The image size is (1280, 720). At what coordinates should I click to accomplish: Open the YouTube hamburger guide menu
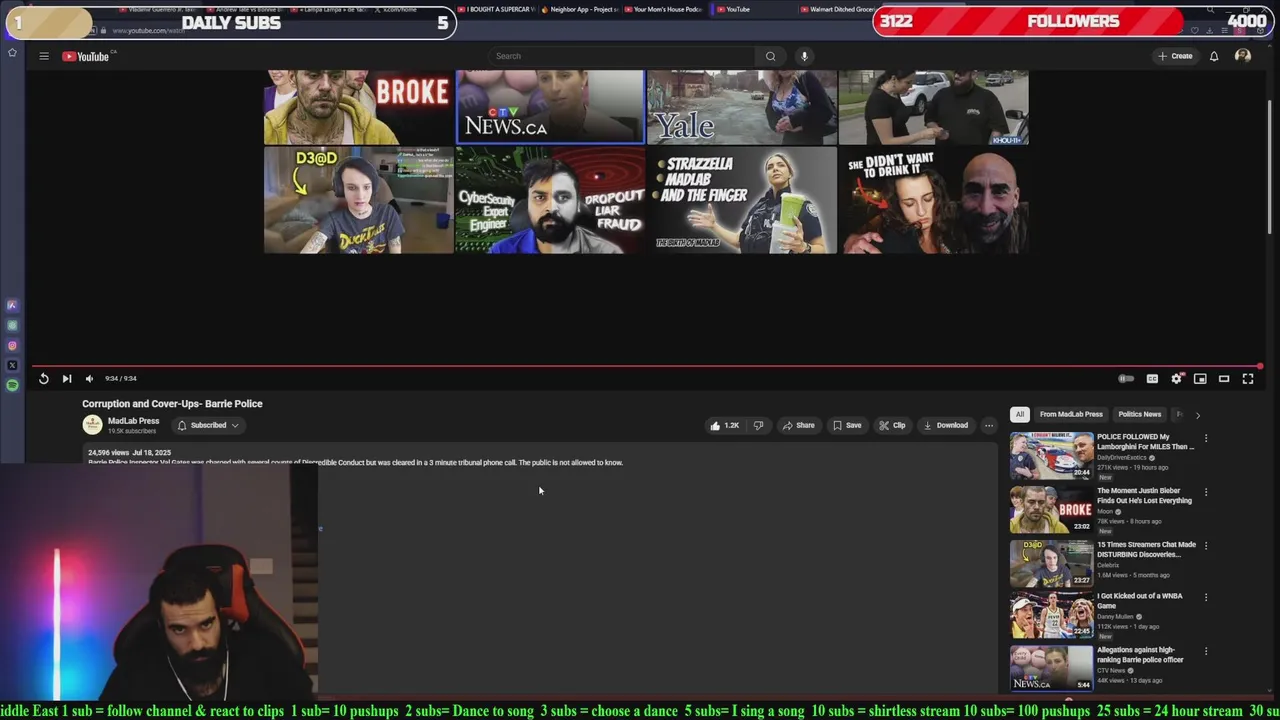pos(44,56)
